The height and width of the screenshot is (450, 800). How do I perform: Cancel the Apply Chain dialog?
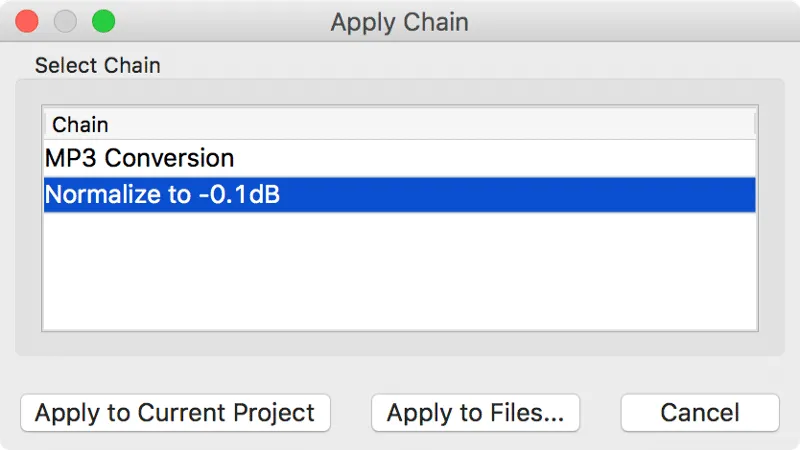click(700, 413)
